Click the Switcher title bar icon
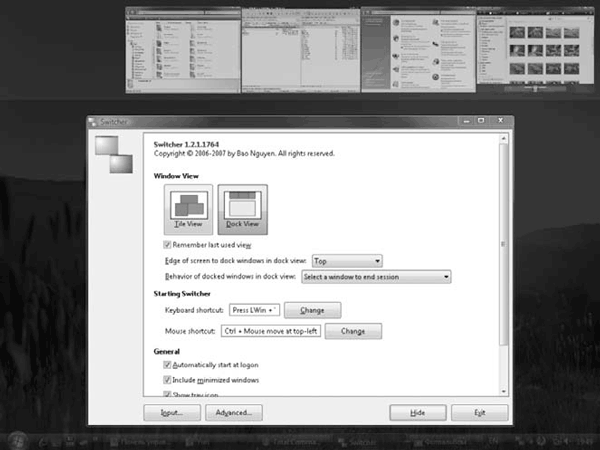Viewport: 600px width, 450px height. (94, 122)
